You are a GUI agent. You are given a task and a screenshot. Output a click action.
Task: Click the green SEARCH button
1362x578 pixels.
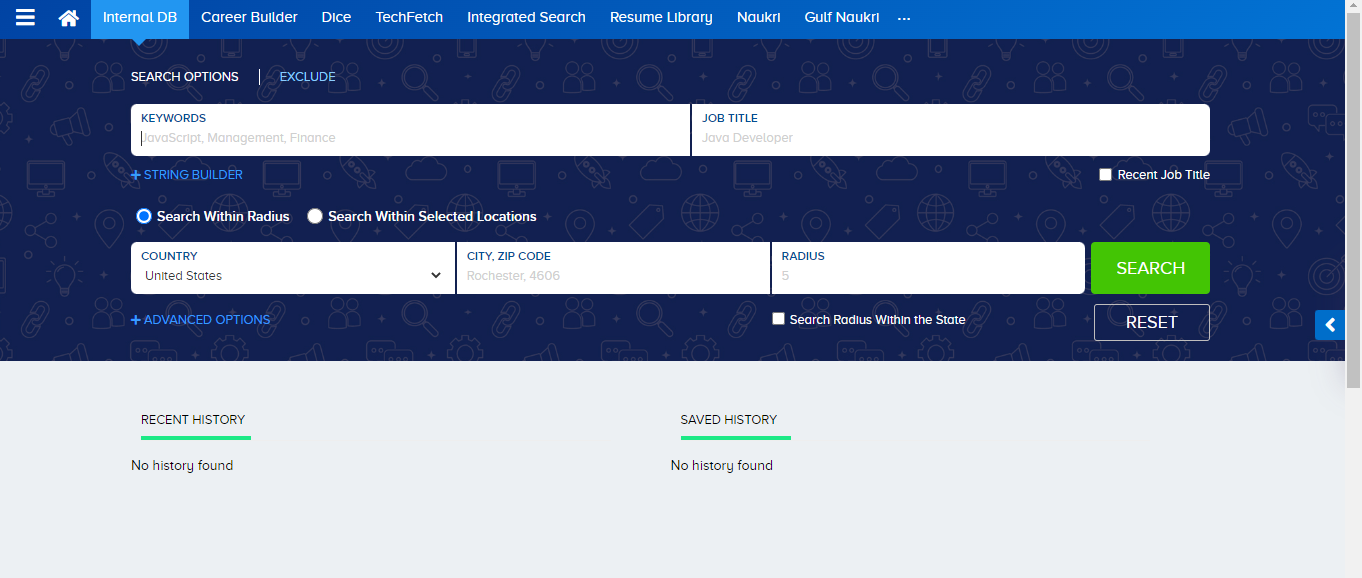click(1149, 267)
